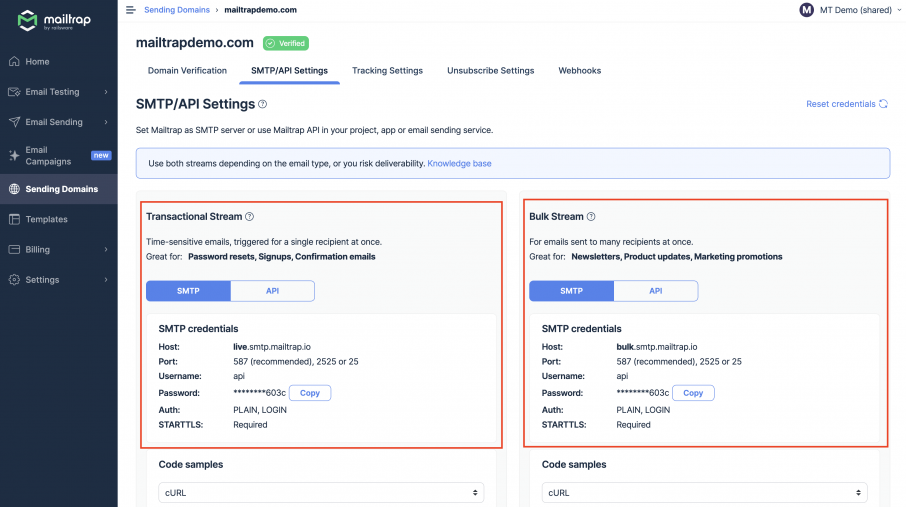Expand the Email Testing sidebar submenu

click(105, 92)
